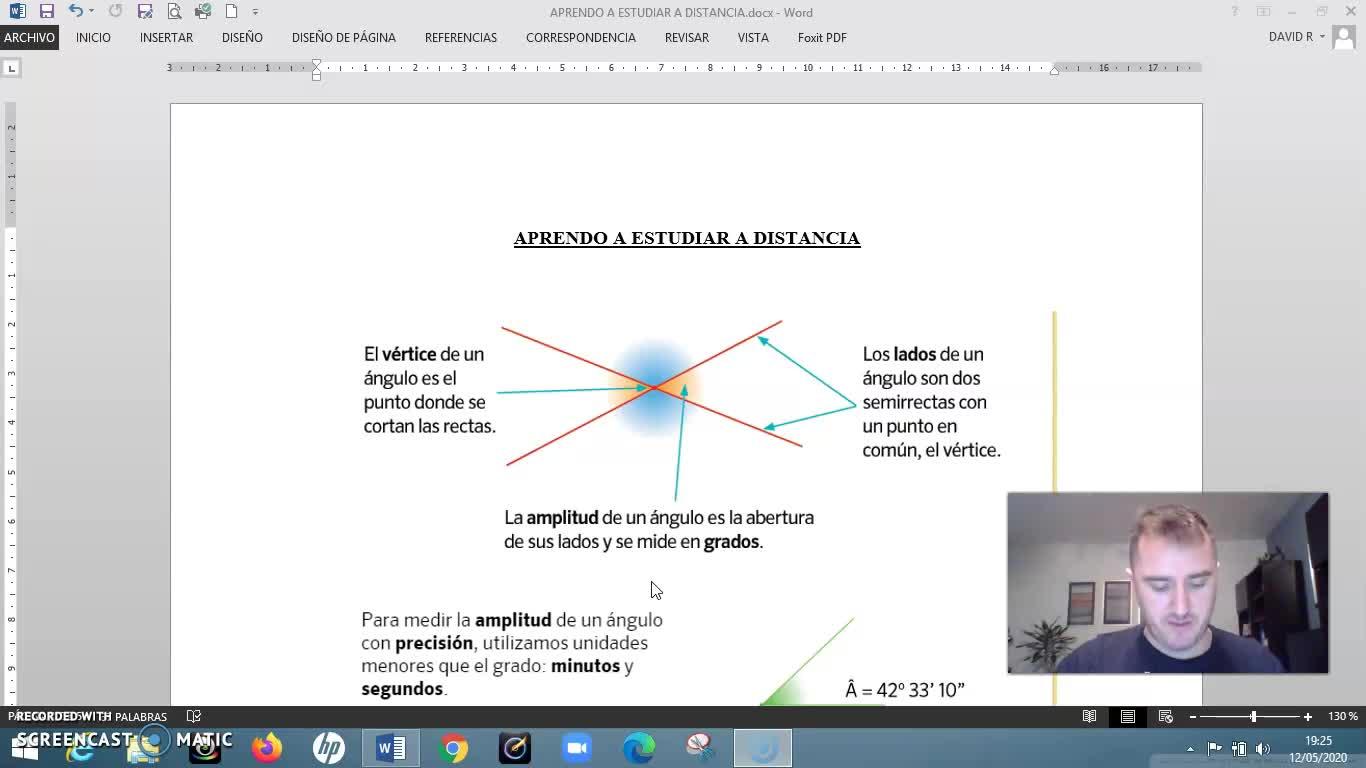
Task: Click the Save As icon with pencil
Action: (x=145, y=12)
